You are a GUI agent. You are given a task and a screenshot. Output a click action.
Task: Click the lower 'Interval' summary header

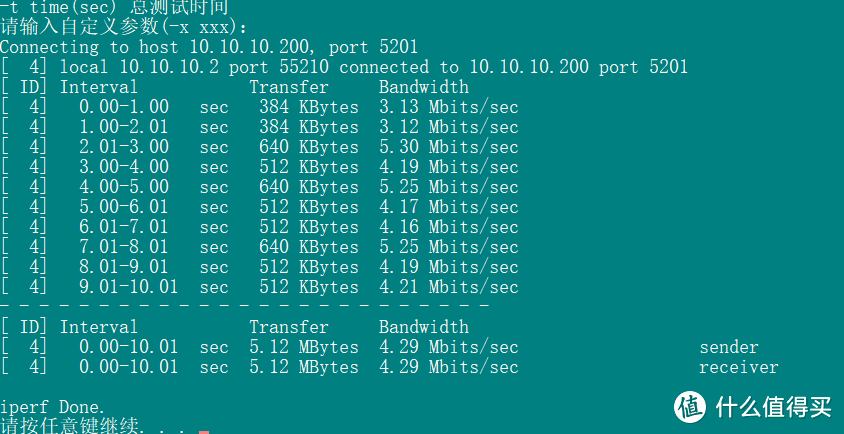[x=99, y=327]
